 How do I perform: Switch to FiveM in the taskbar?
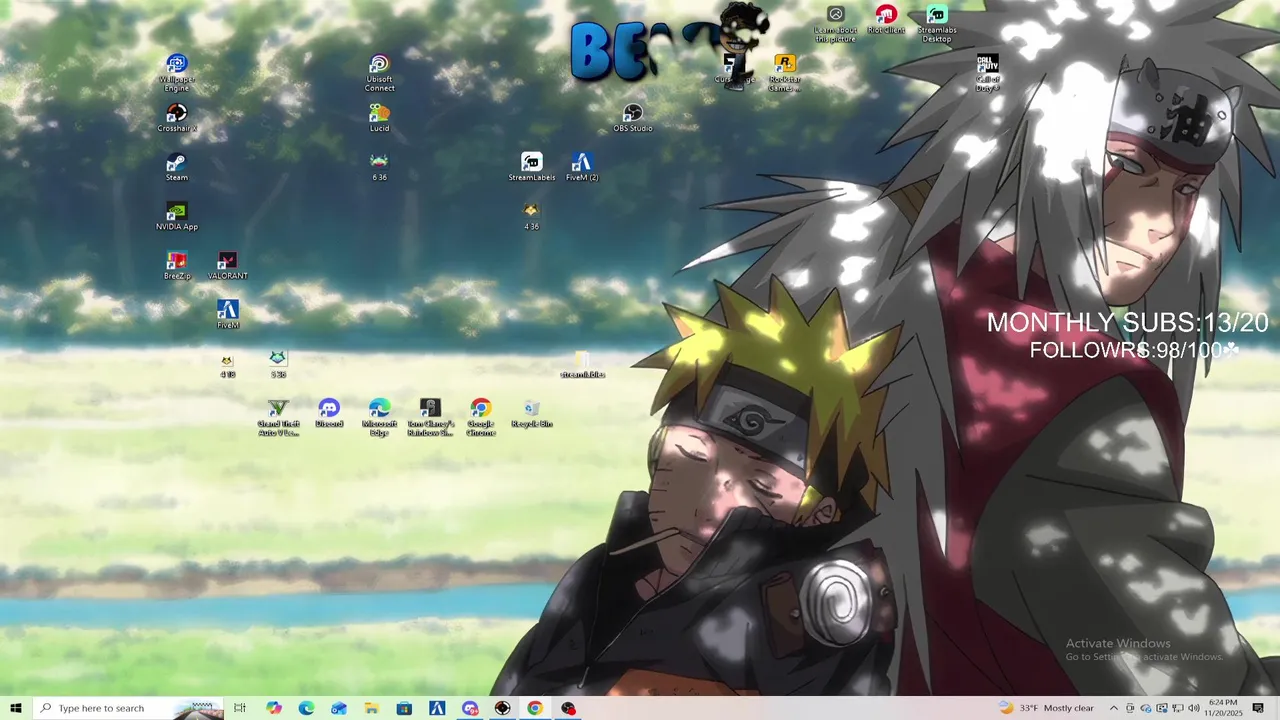437,708
